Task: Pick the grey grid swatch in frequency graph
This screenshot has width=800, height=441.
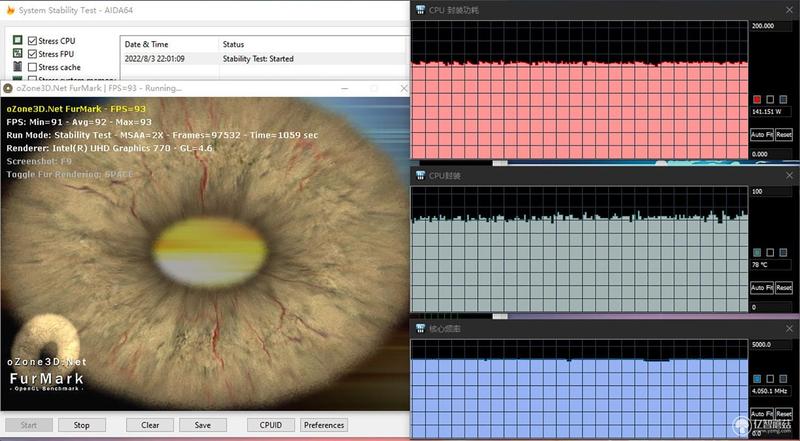Action: [x=783, y=379]
